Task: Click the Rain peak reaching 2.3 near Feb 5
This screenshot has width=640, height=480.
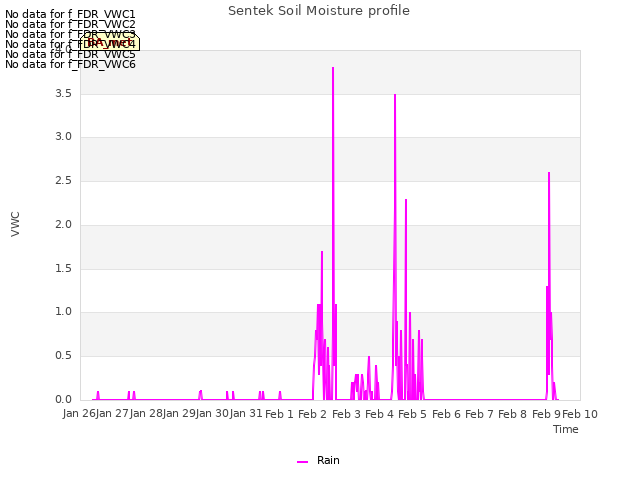Action: (406, 200)
